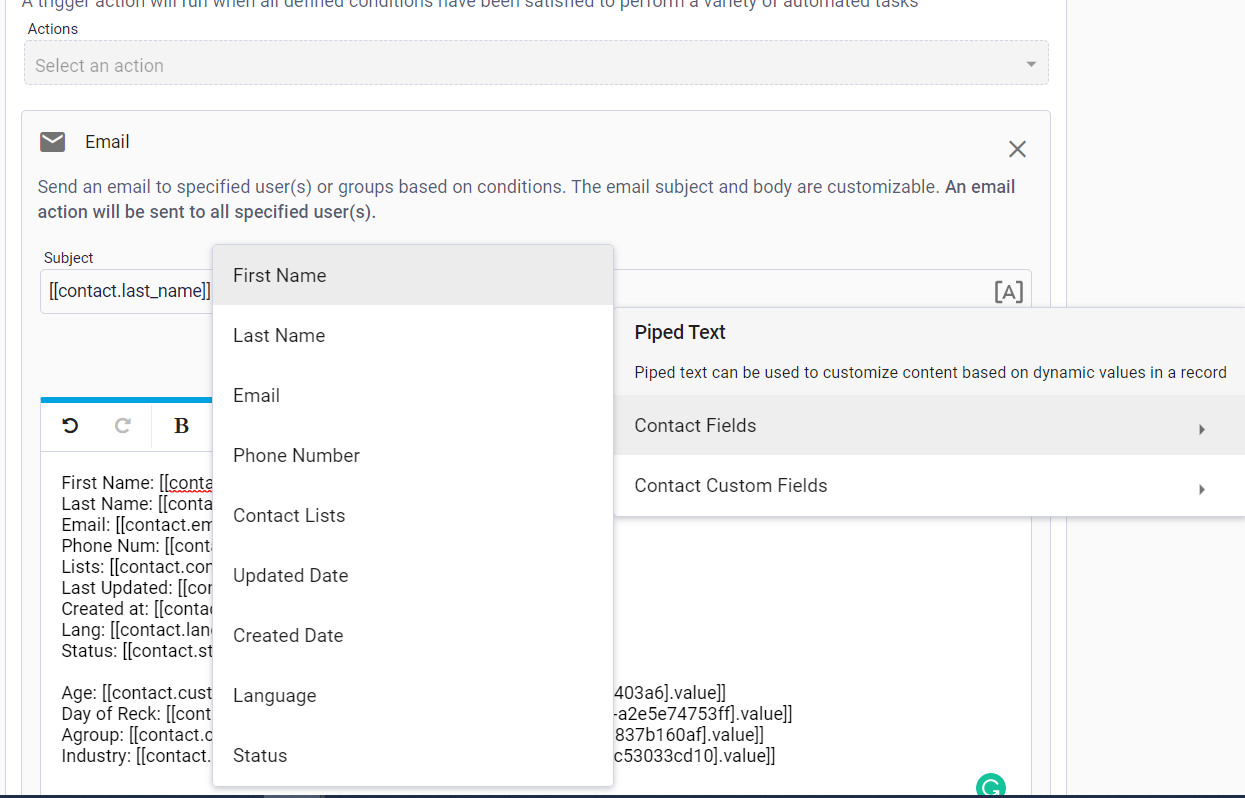Click the arrow beside Contact Fields

click(1201, 429)
